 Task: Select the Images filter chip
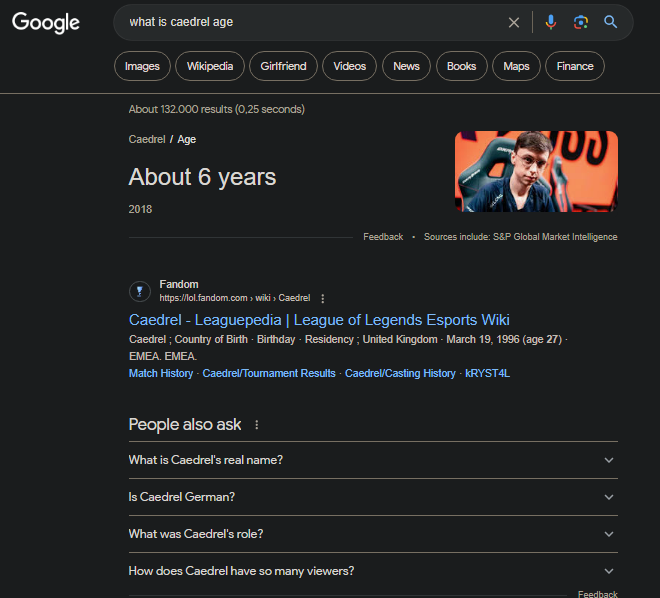[x=142, y=66]
